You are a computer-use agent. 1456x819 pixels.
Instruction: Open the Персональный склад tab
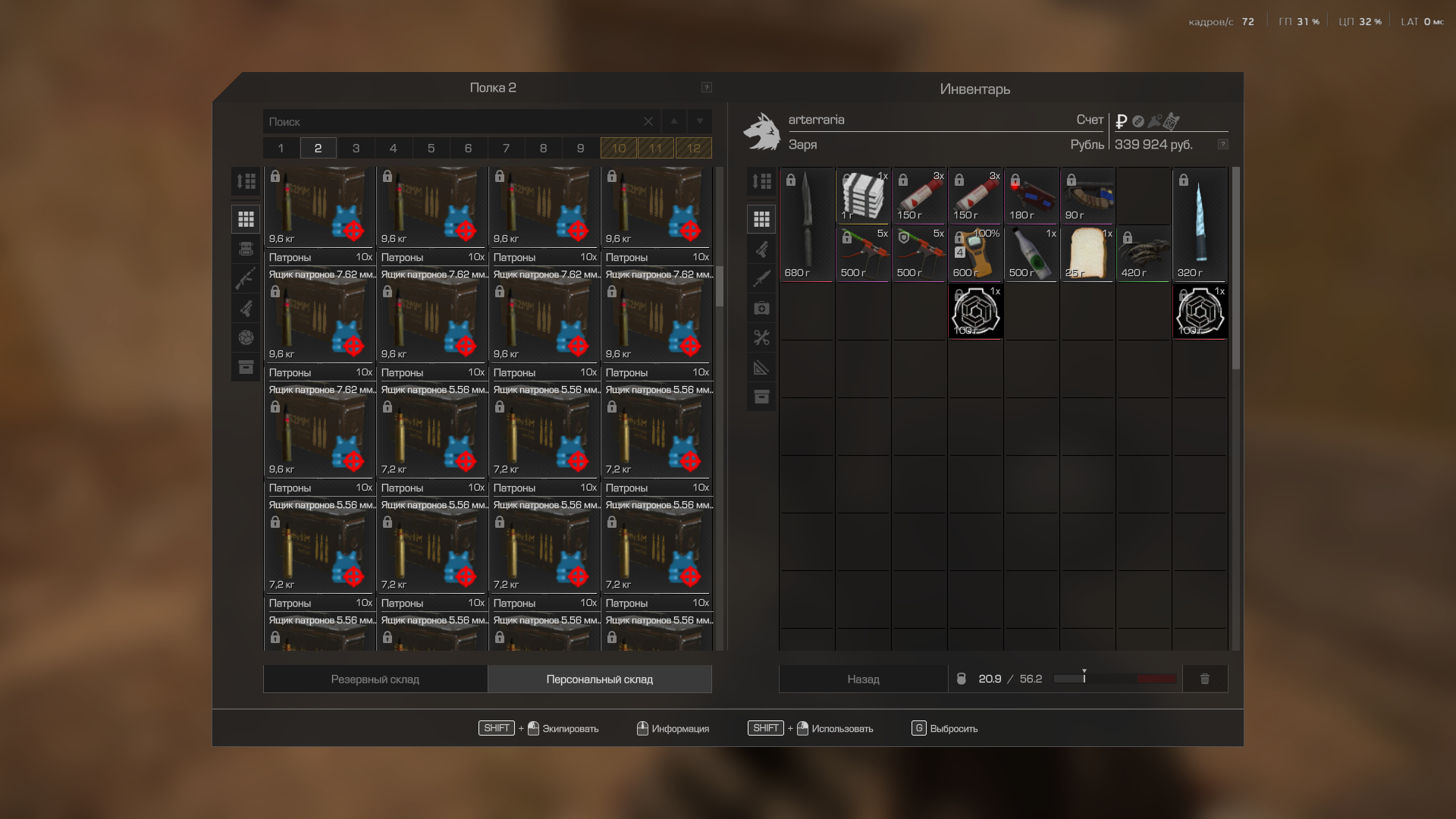coord(600,679)
